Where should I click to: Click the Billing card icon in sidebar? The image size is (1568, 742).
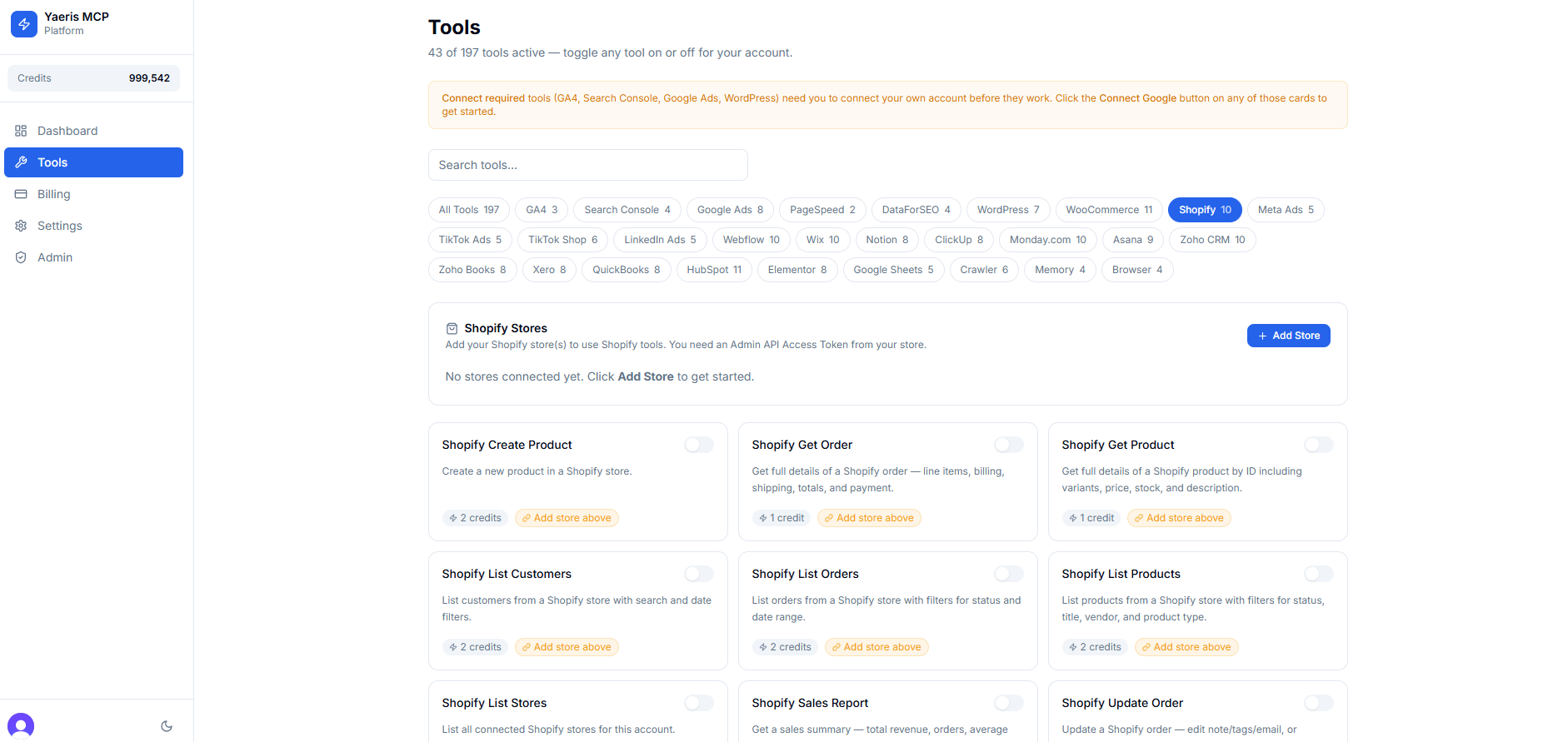tap(21, 194)
